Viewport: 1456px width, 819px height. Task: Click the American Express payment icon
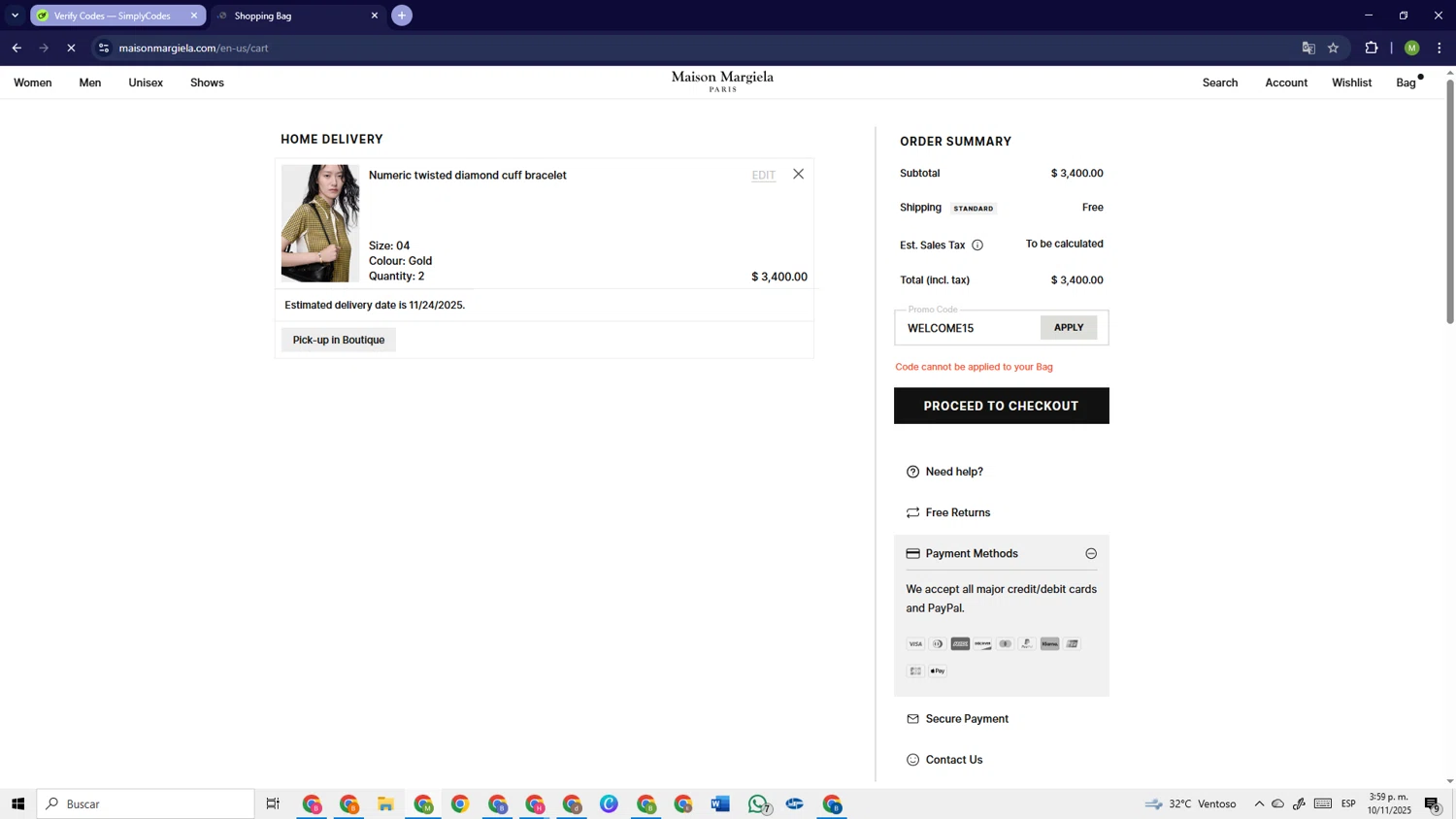point(960,644)
